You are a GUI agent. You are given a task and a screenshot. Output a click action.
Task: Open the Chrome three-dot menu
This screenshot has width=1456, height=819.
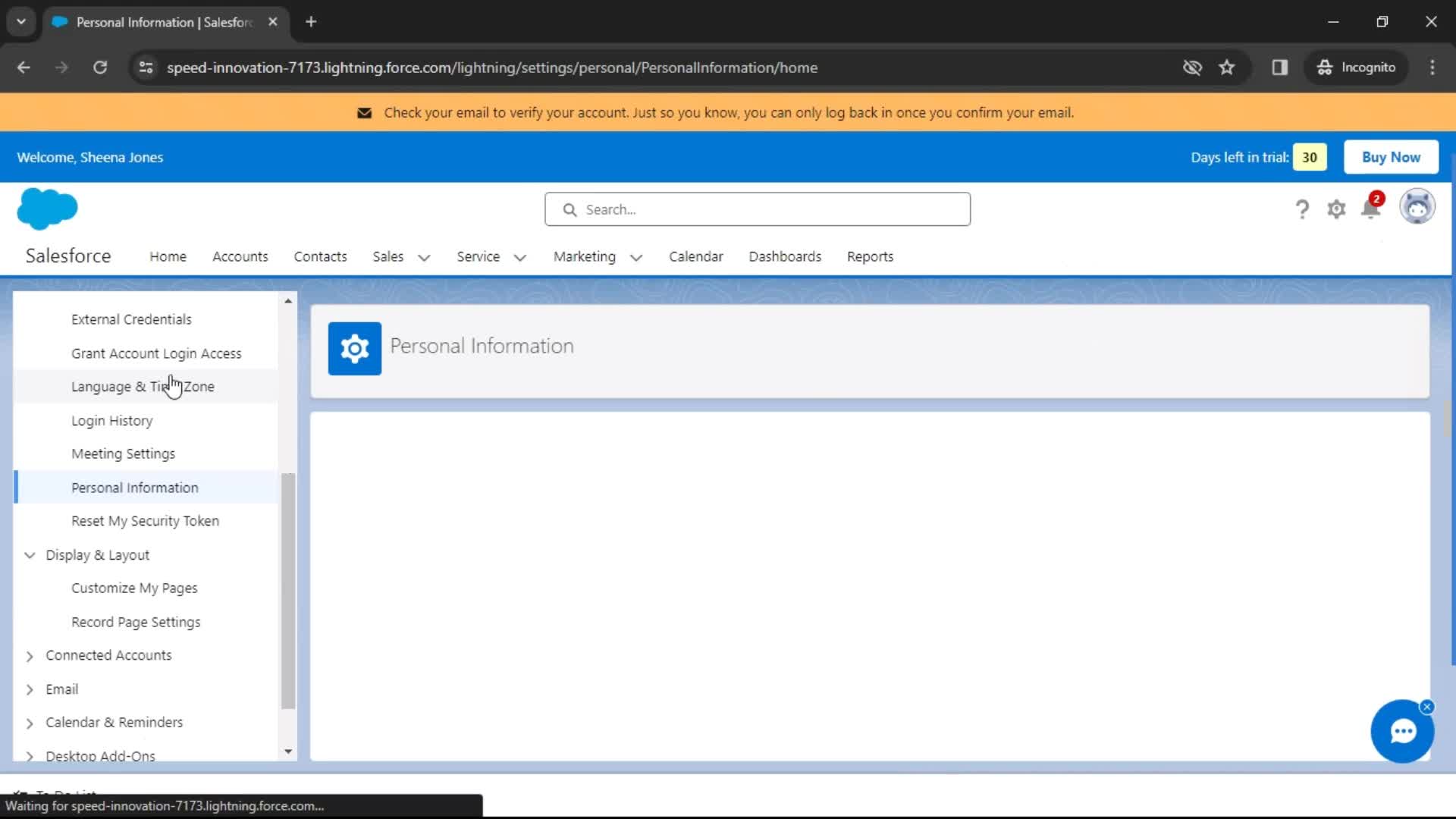point(1432,67)
